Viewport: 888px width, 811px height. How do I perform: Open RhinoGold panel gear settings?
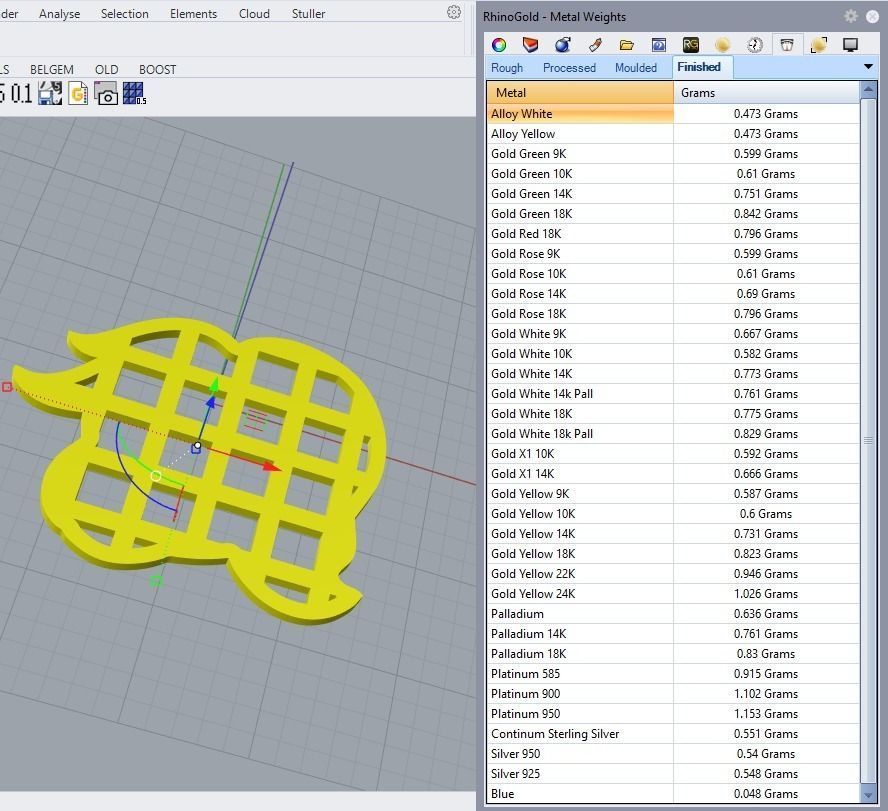coord(851,16)
